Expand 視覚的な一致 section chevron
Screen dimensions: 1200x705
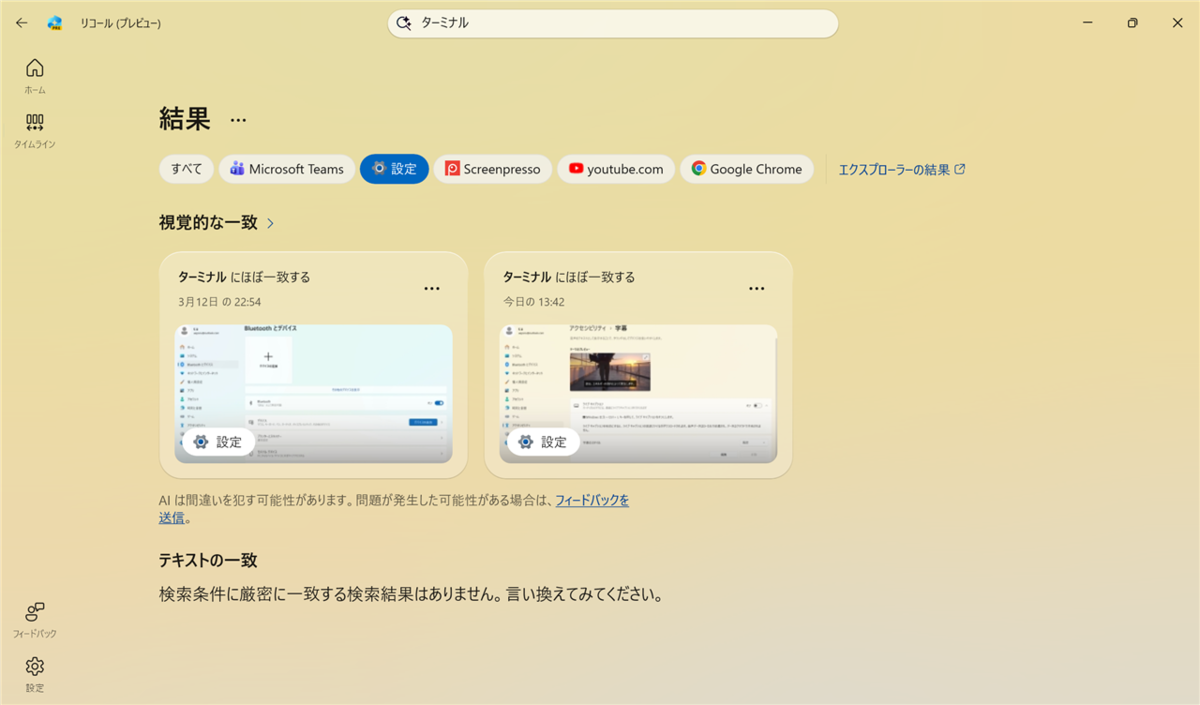[270, 223]
